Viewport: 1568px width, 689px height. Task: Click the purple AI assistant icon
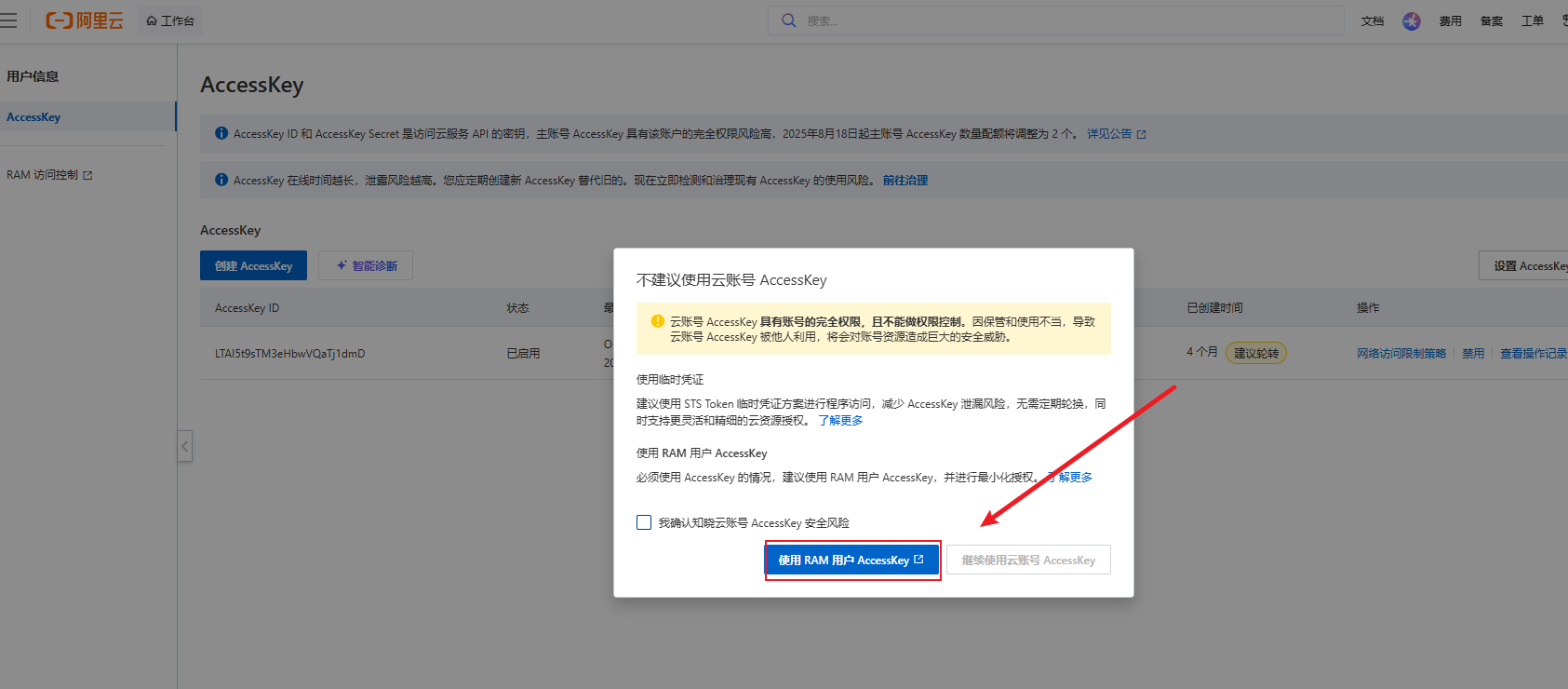click(x=1412, y=20)
